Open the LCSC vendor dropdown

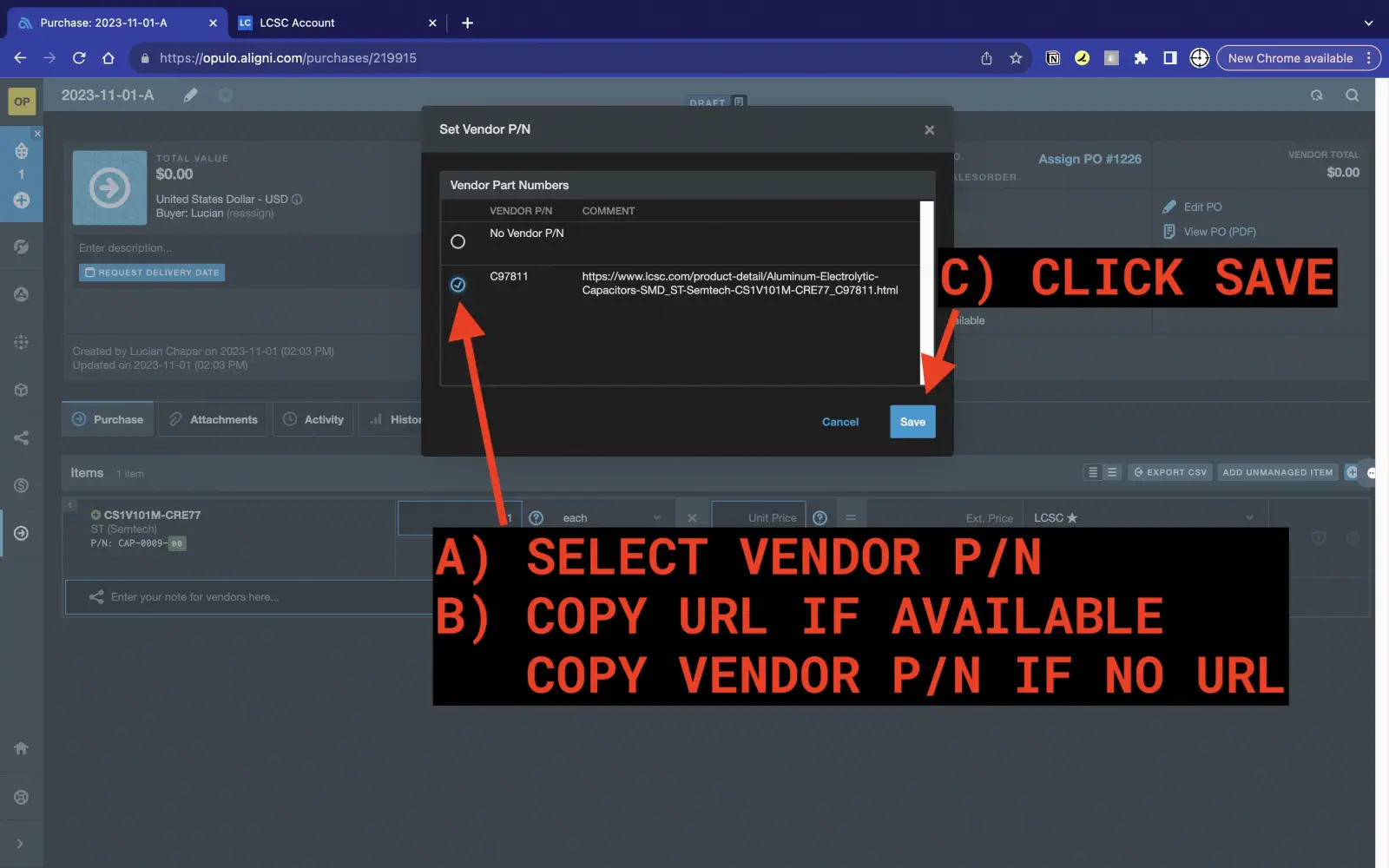(1143, 518)
